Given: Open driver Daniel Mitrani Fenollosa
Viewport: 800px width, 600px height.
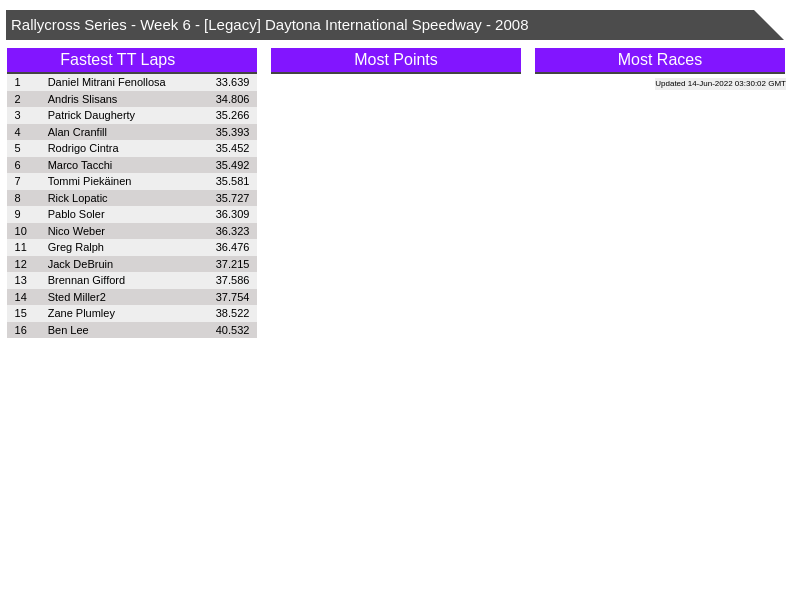Looking at the screenshot, I should (x=106, y=82).
